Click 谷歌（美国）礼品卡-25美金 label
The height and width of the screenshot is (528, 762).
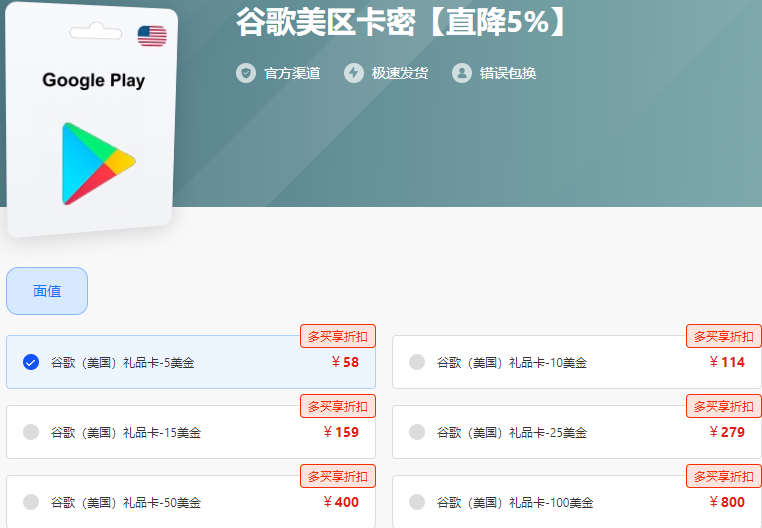(512, 433)
